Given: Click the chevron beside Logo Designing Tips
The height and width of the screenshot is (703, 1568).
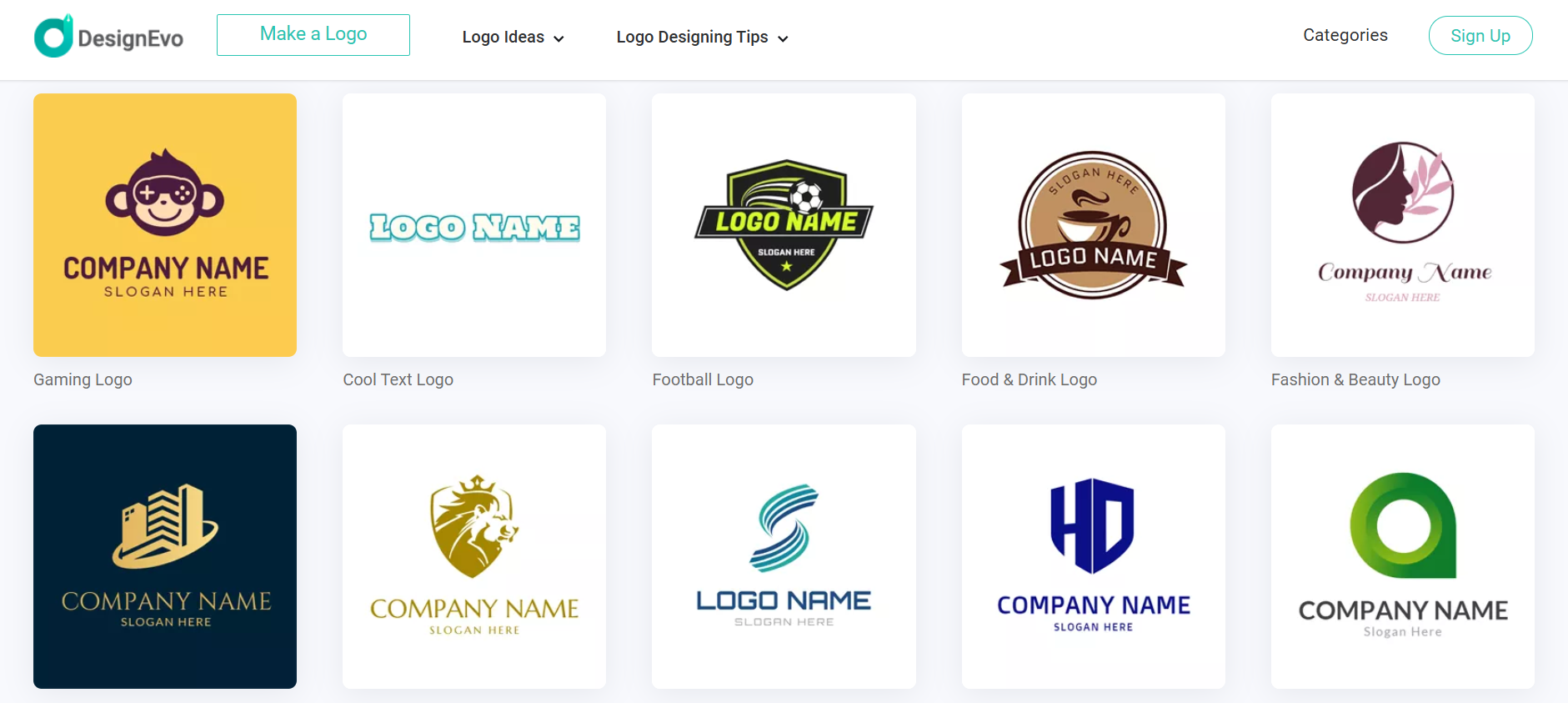Looking at the screenshot, I should 783,38.
